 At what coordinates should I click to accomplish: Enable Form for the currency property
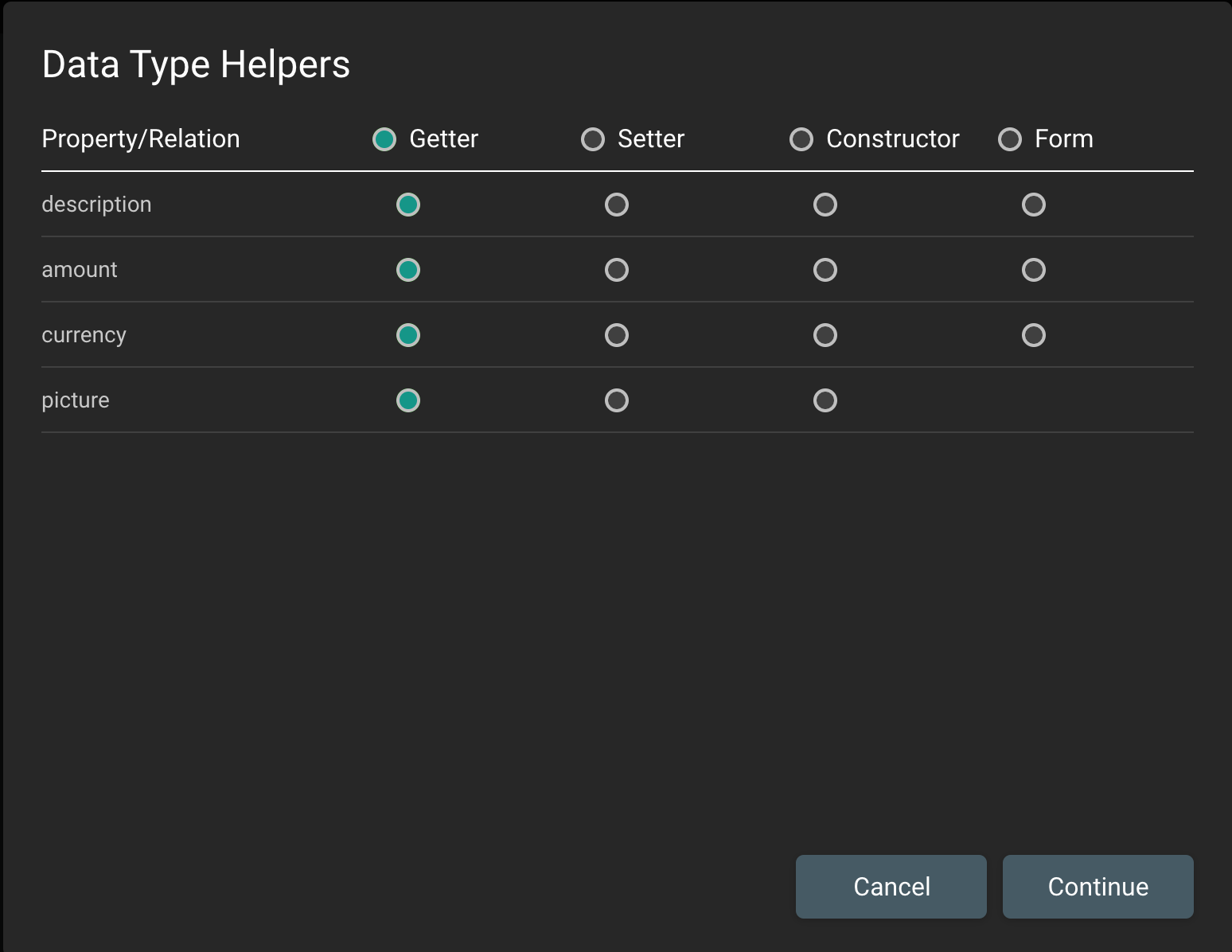point(1034,335)
